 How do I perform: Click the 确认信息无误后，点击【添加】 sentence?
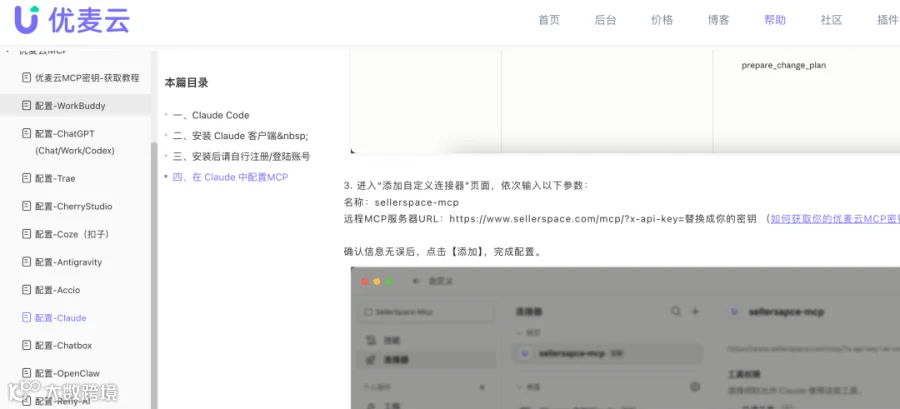click(x=443, y=252)
